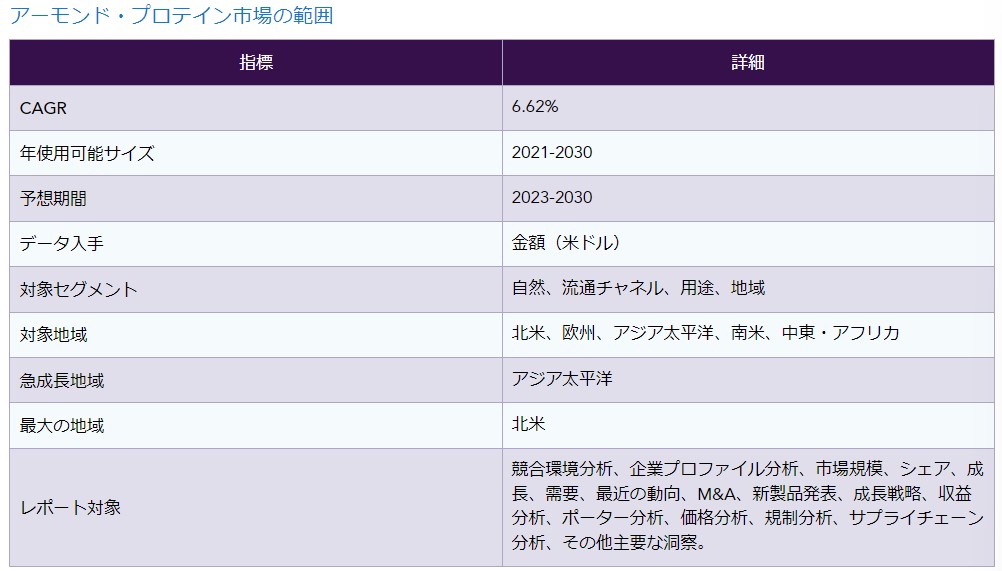Click the 6.62% value cell
Image resolution: width=1002 pixels, height=571 pixels.
pyautogui.click(x=748, y=108)
